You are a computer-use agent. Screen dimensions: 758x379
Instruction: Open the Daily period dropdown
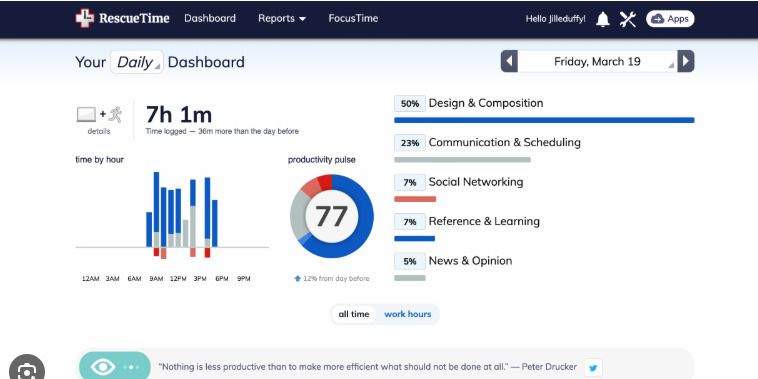tap(137, 62)
